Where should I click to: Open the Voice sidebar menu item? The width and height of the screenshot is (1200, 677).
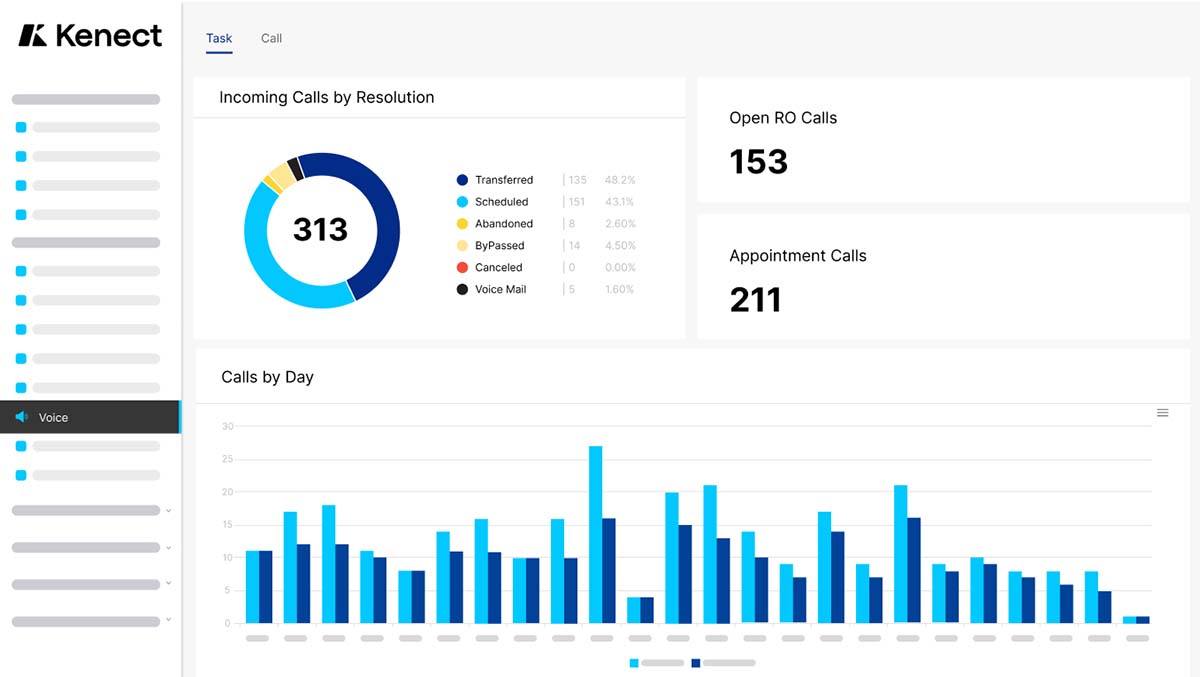(x=90, y=417)
